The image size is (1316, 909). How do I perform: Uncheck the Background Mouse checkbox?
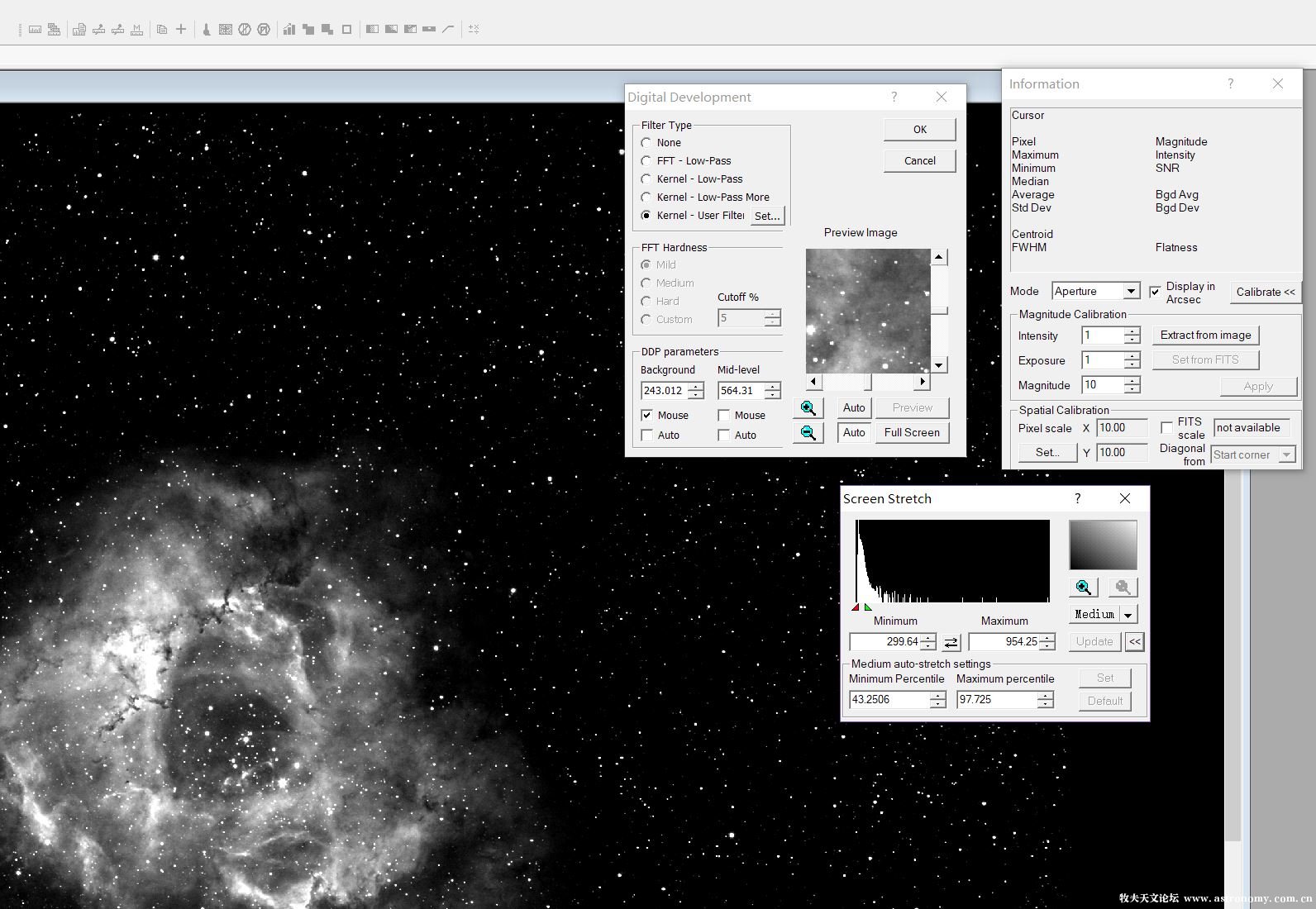647,416
